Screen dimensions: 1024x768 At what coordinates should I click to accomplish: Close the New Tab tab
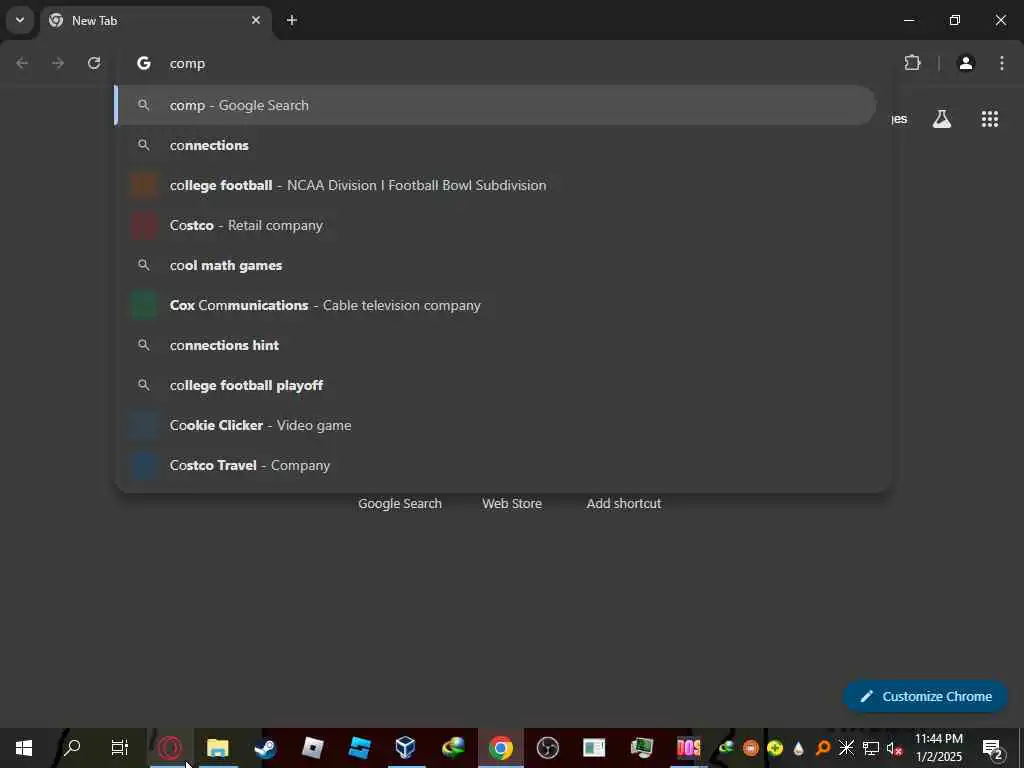pos(256,20)
